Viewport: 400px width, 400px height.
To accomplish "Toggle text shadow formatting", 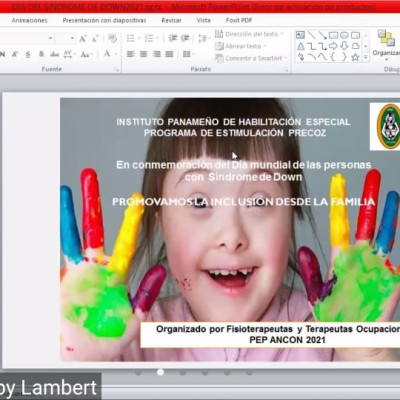I will (x=41, y=54).
